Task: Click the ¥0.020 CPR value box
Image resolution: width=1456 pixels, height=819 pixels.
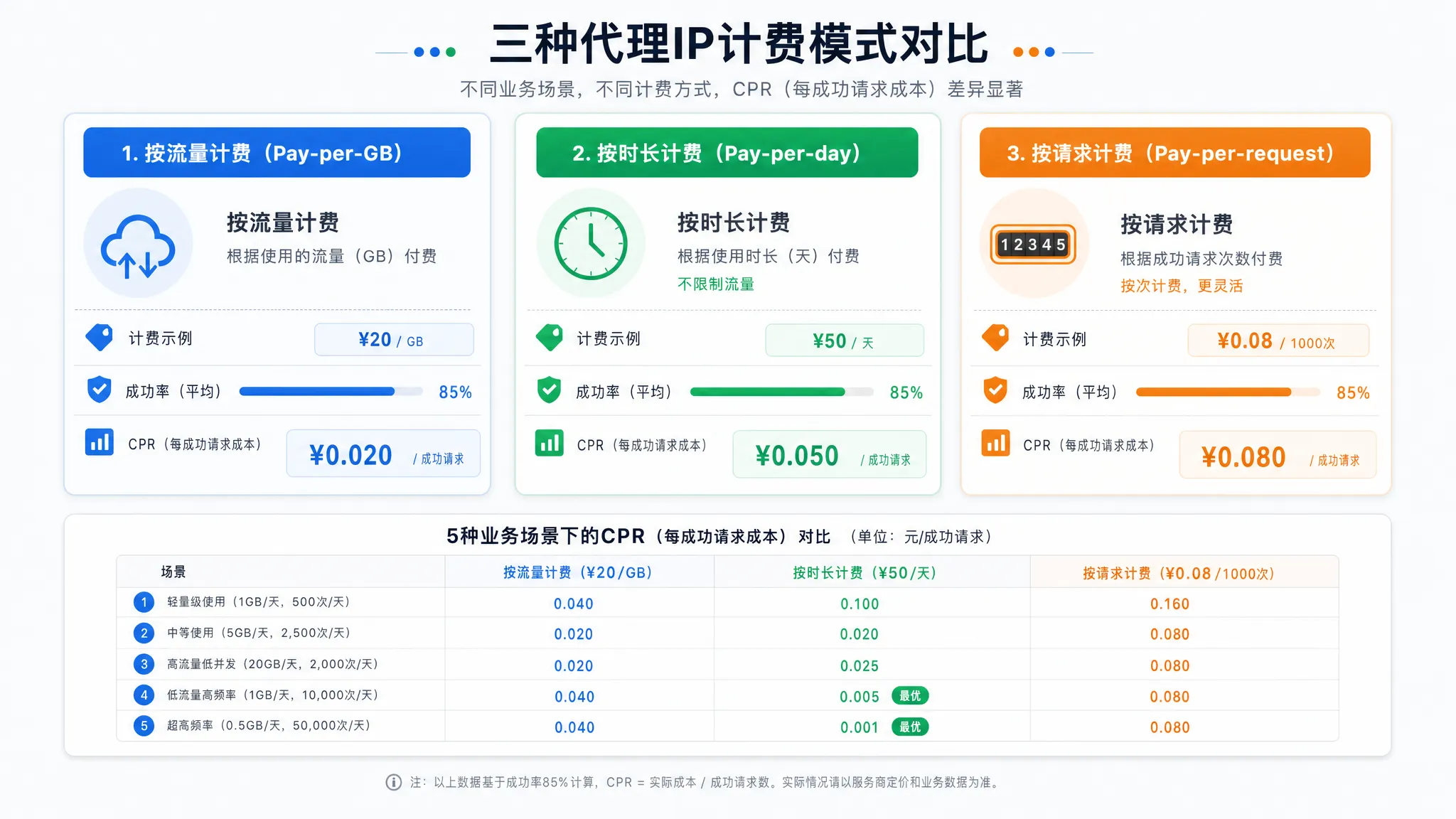Action: click(383, 453)
